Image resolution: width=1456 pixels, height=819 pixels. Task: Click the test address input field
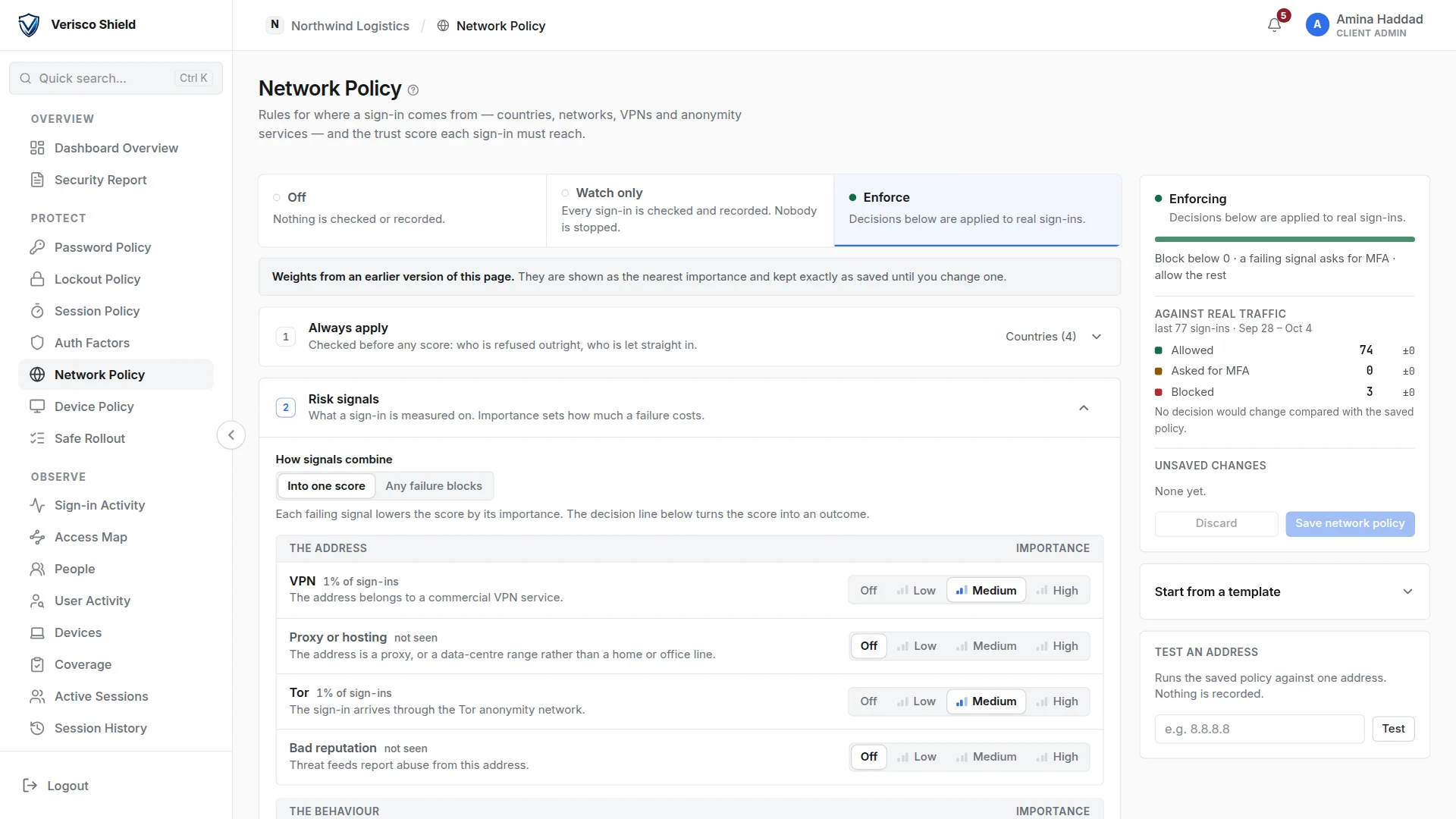pos(1260,729)
